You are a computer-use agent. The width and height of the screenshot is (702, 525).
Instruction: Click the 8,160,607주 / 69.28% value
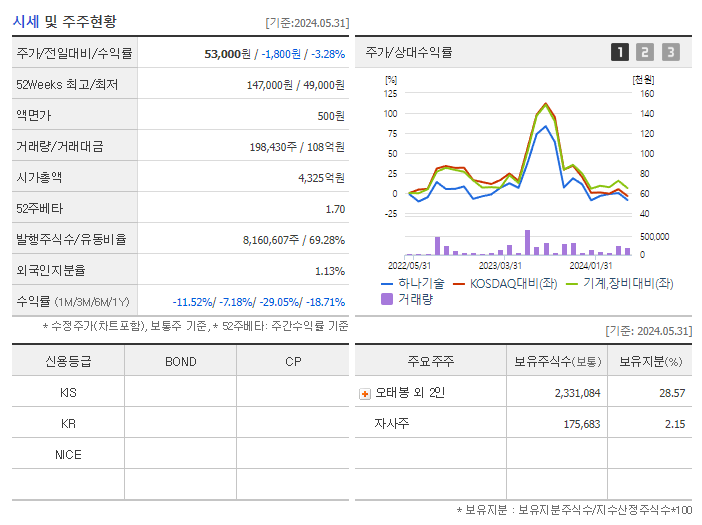294,240
